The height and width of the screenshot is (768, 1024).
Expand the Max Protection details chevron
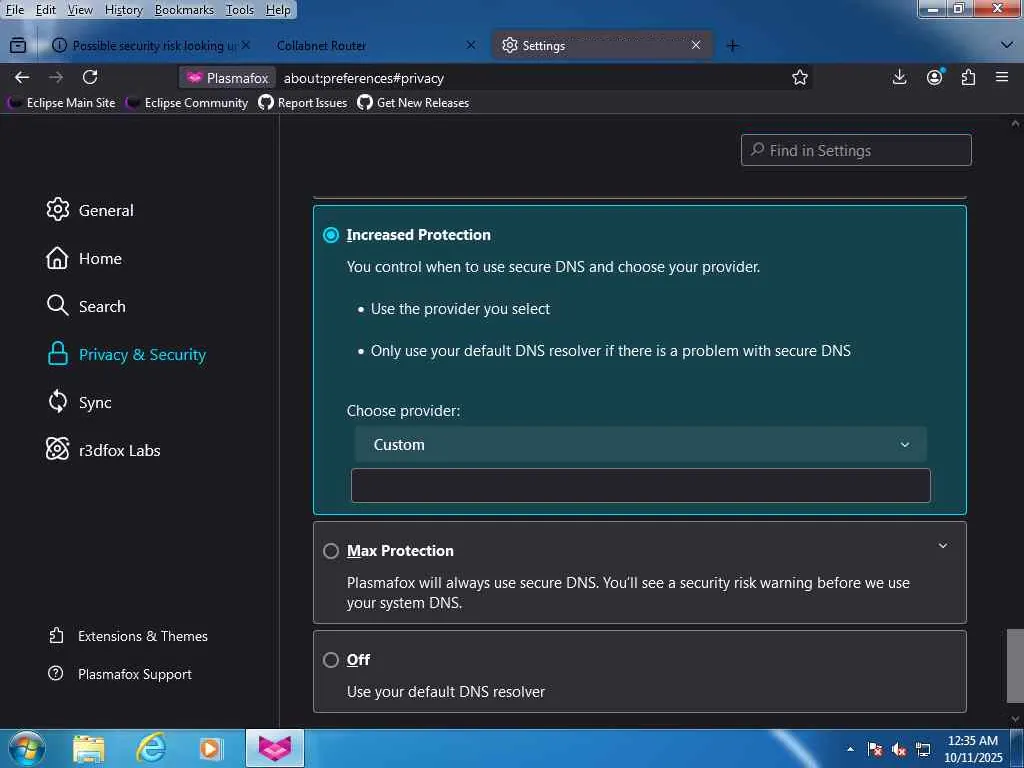coord(942,545)
